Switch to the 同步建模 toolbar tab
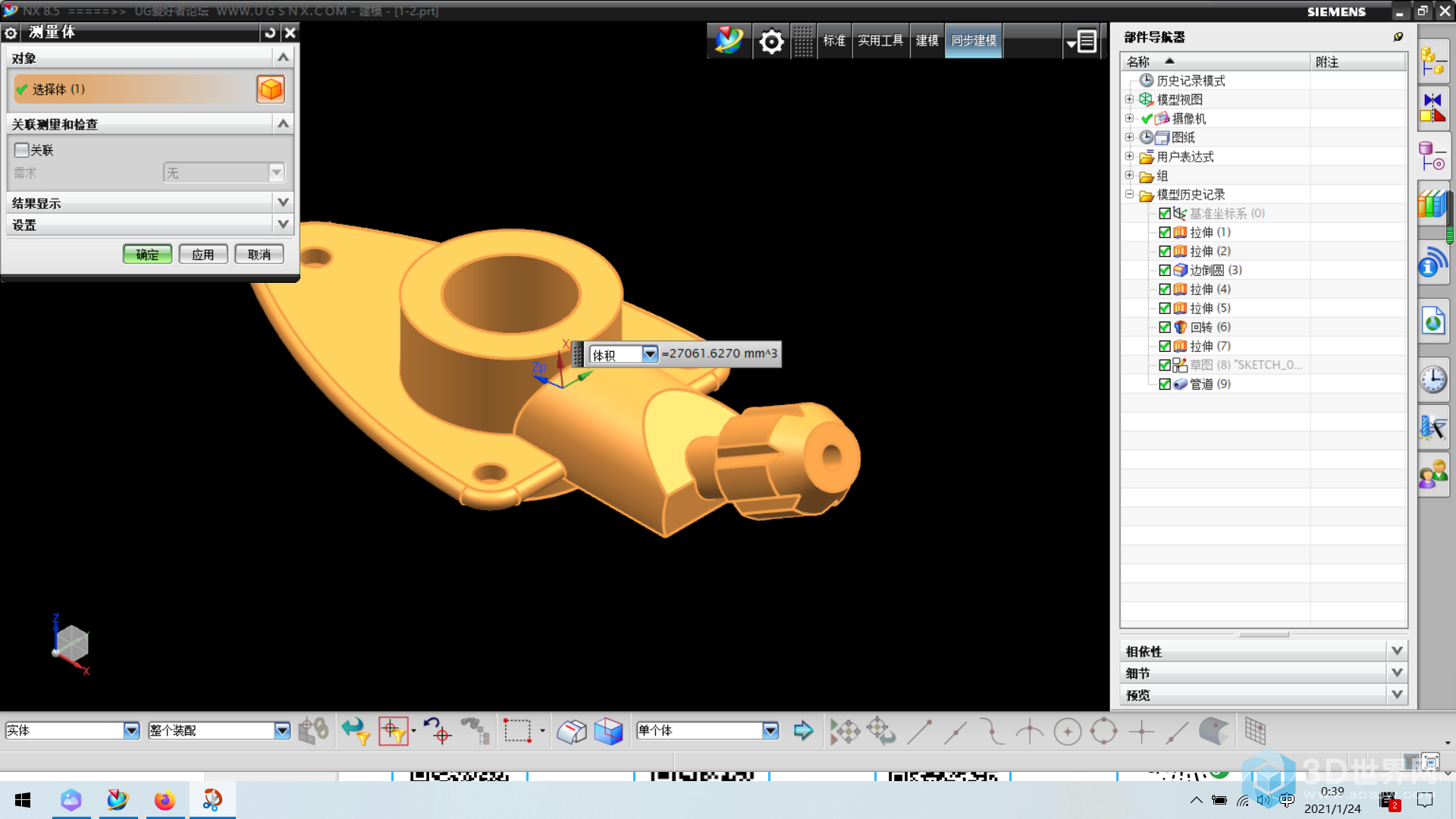 point(974,41)
